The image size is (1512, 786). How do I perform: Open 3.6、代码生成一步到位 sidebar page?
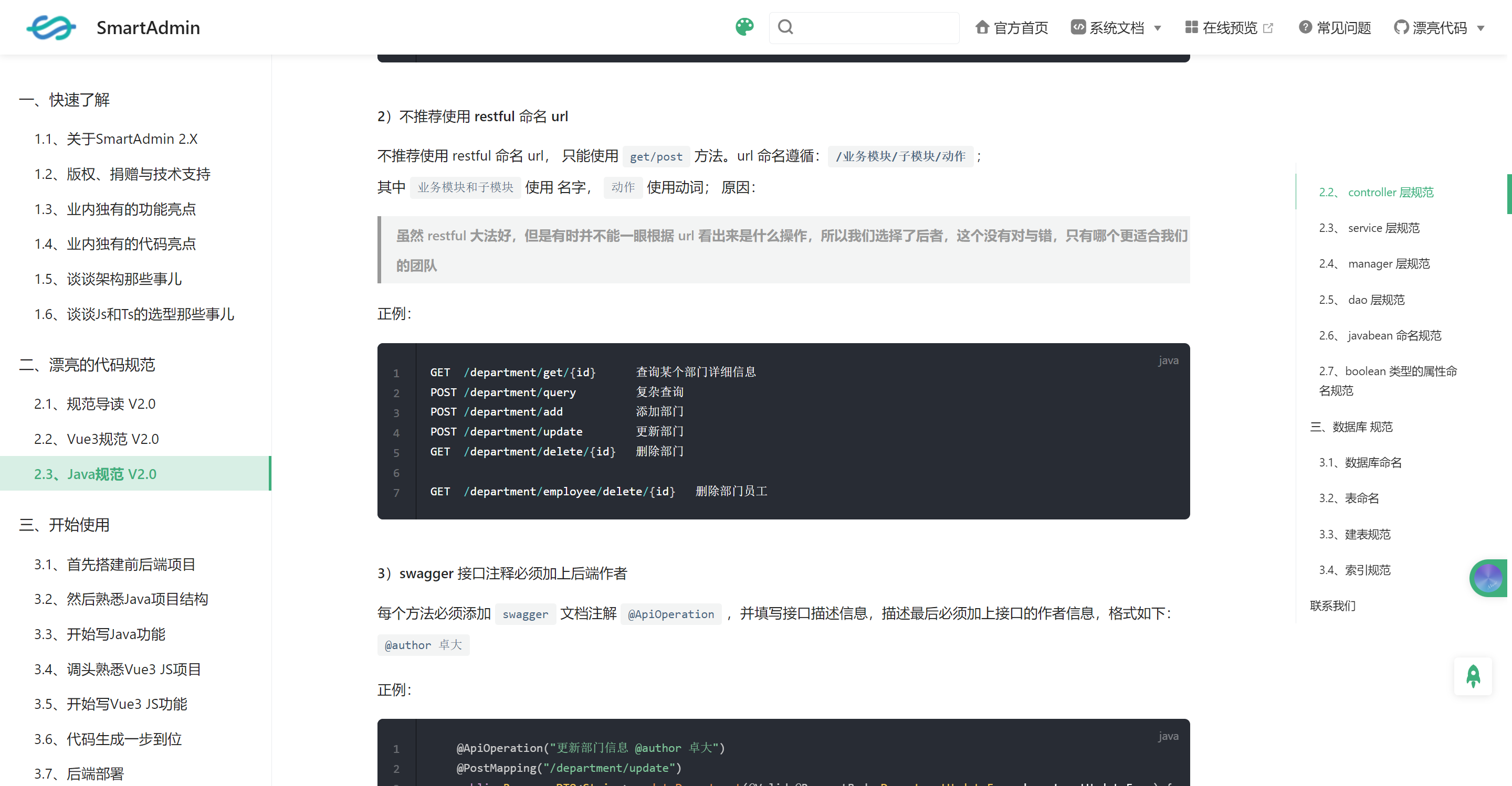coord(108,738)
